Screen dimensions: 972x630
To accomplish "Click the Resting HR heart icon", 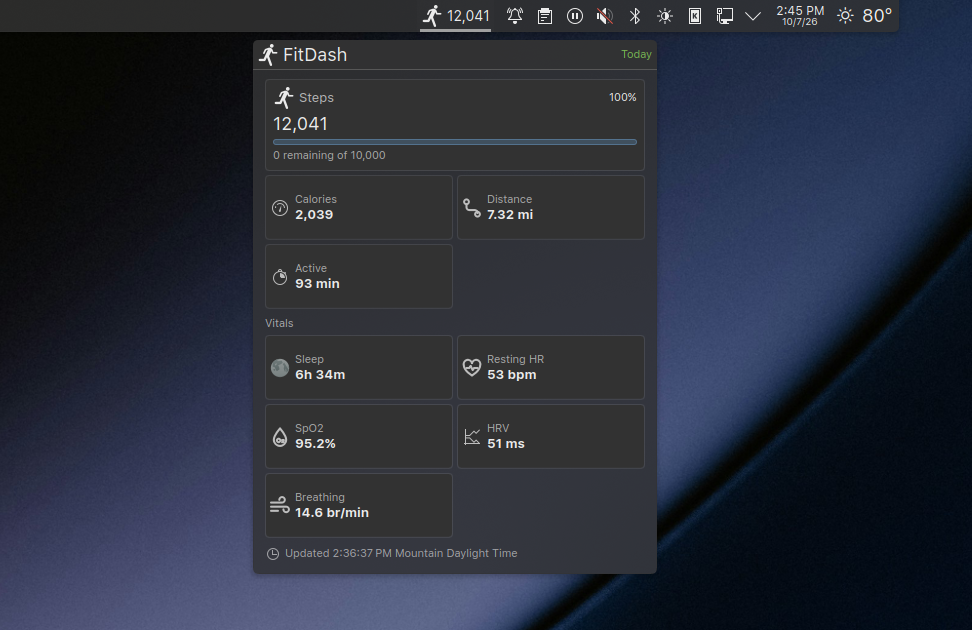I will click(472, 368).
